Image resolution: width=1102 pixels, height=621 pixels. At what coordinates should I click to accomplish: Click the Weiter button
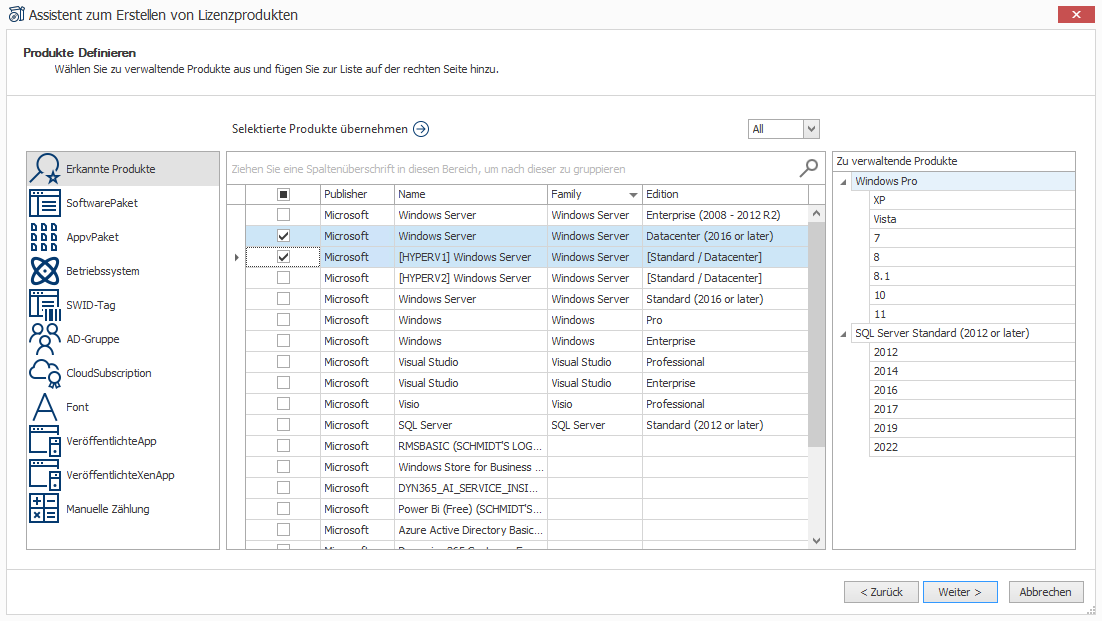[960, 592]
